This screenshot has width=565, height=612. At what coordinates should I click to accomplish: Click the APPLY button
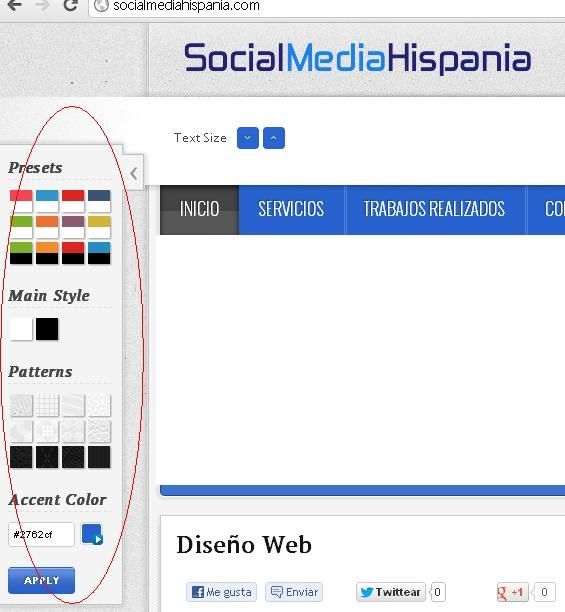tap(41, 580)
